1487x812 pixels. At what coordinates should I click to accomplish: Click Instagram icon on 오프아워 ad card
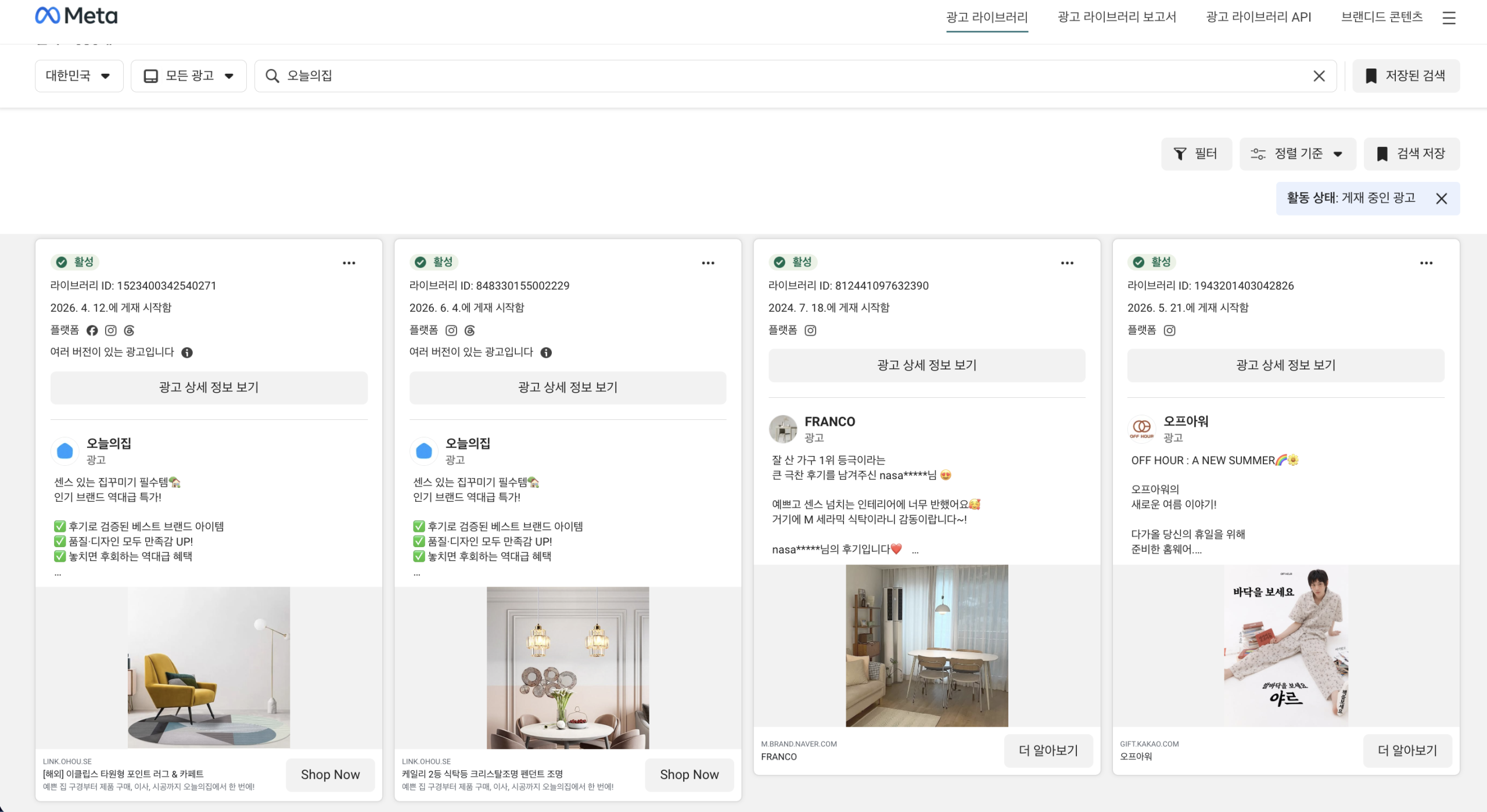pyautogui.click(x=1169, y=330)
